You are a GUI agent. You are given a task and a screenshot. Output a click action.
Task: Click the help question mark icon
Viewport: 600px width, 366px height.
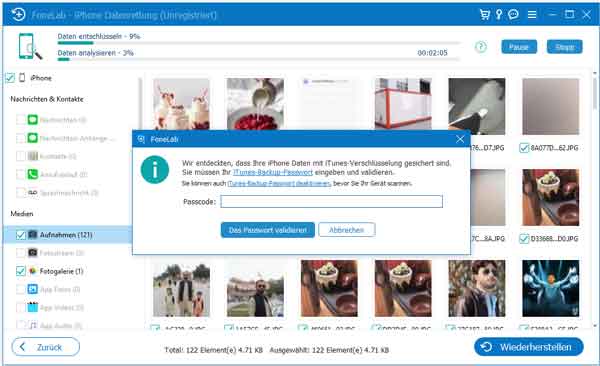(481, 47)
